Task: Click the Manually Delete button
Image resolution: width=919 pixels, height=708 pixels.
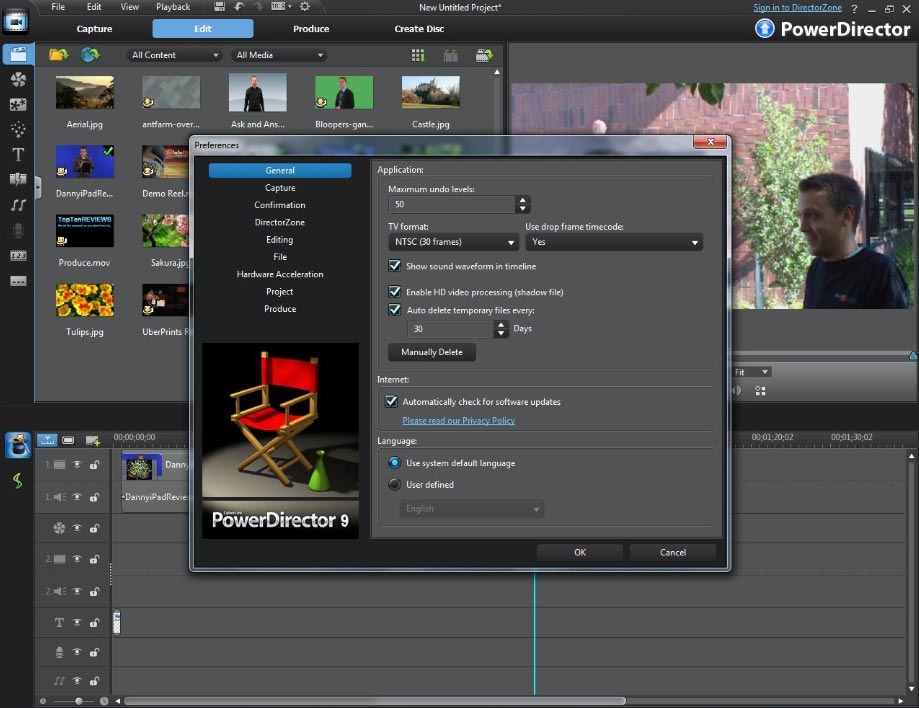Action: [432, 352]
